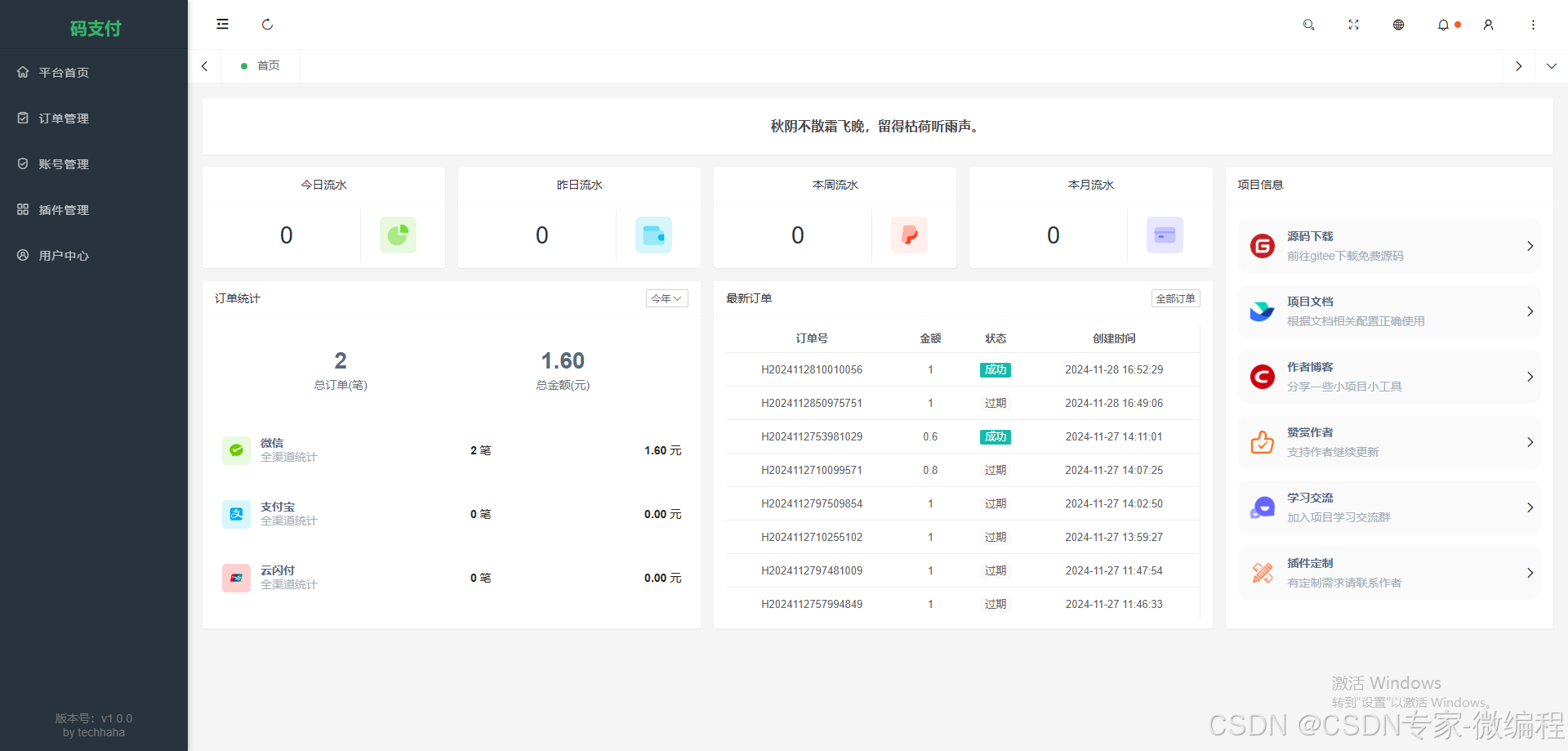1568x751 pixels.
Task: Click order number H2024112710255102
Action: pyautogui.click(x=812, y=537)
